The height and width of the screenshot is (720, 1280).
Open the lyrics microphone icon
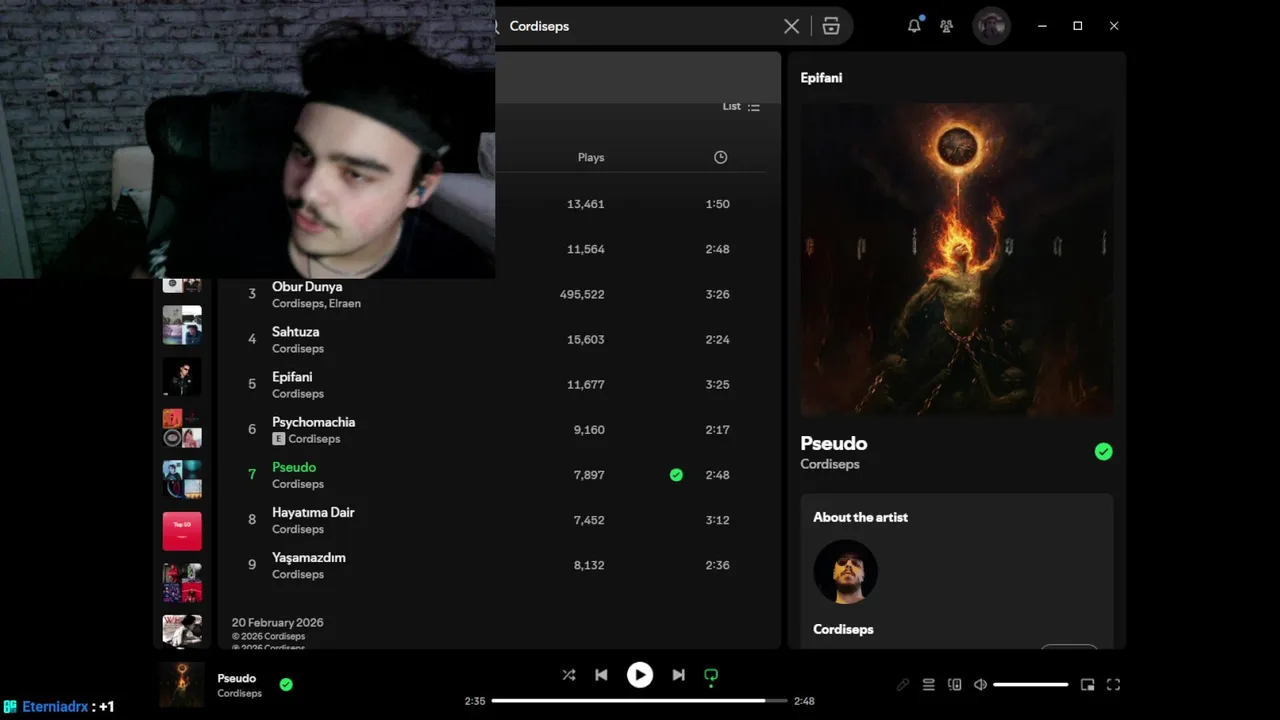[903, 685]
